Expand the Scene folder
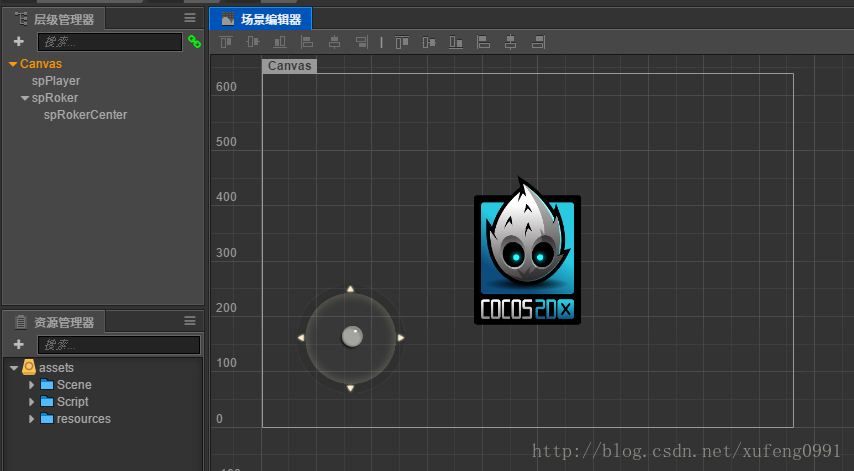854x471 pixels. [31, 384]
